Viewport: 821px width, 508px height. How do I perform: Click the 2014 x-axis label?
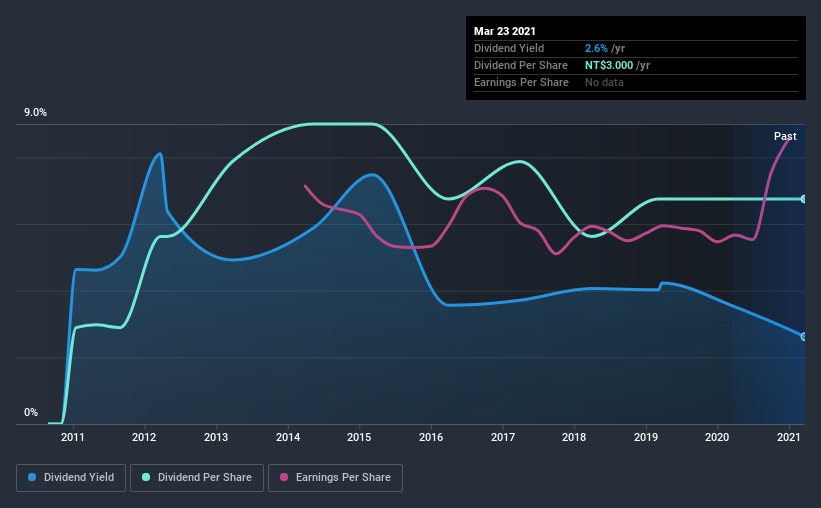point(288,437)
